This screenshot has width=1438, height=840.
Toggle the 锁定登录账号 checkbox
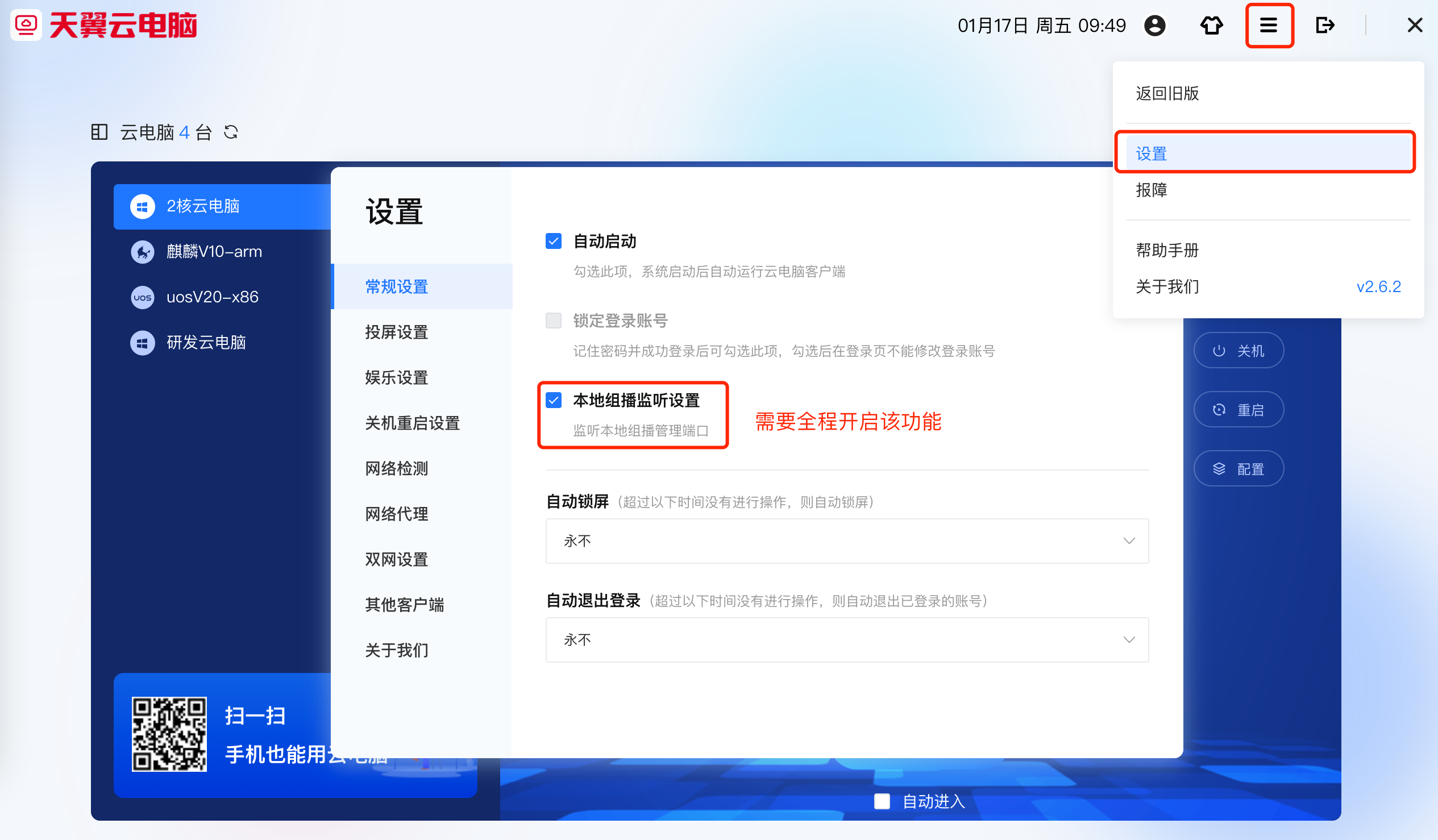click(x=554, y=321)
